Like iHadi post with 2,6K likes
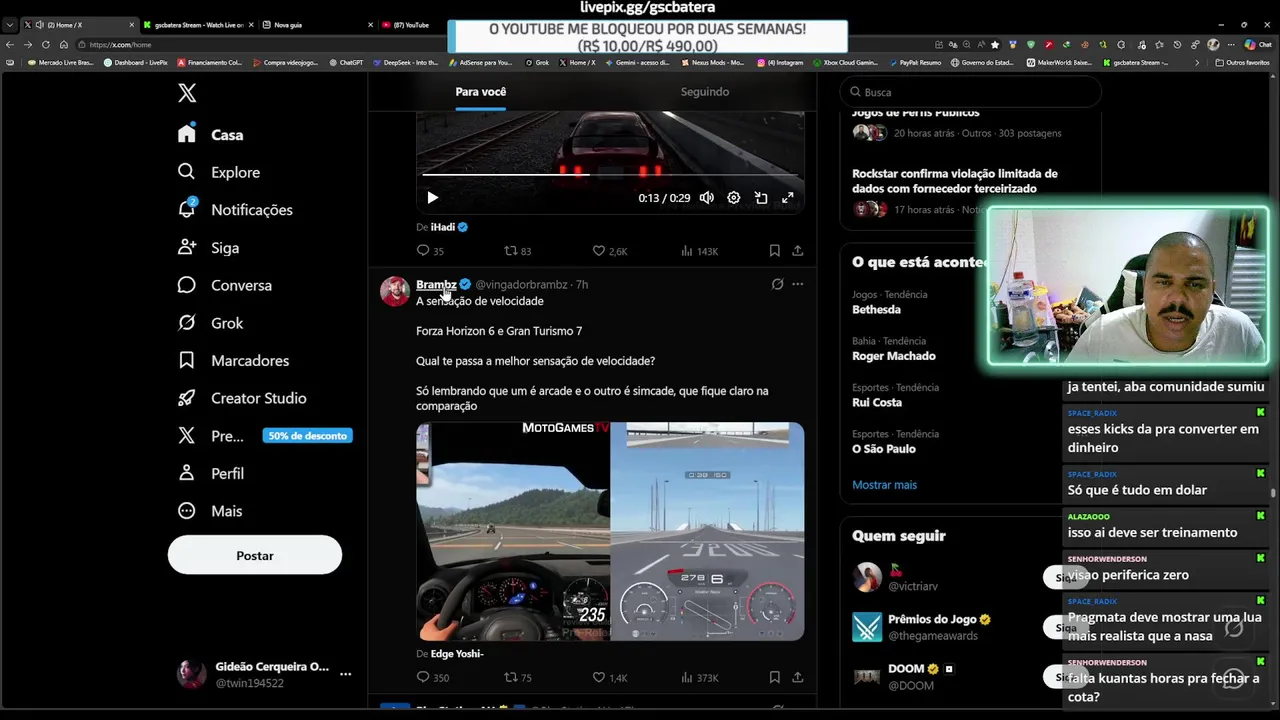Screen dimensions: 1280x720 tap(610, 251)
